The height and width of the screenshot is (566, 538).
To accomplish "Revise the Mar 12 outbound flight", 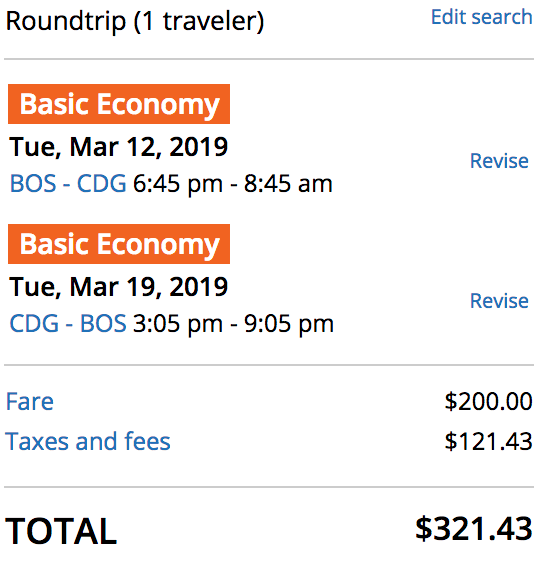I will (499, 161).
